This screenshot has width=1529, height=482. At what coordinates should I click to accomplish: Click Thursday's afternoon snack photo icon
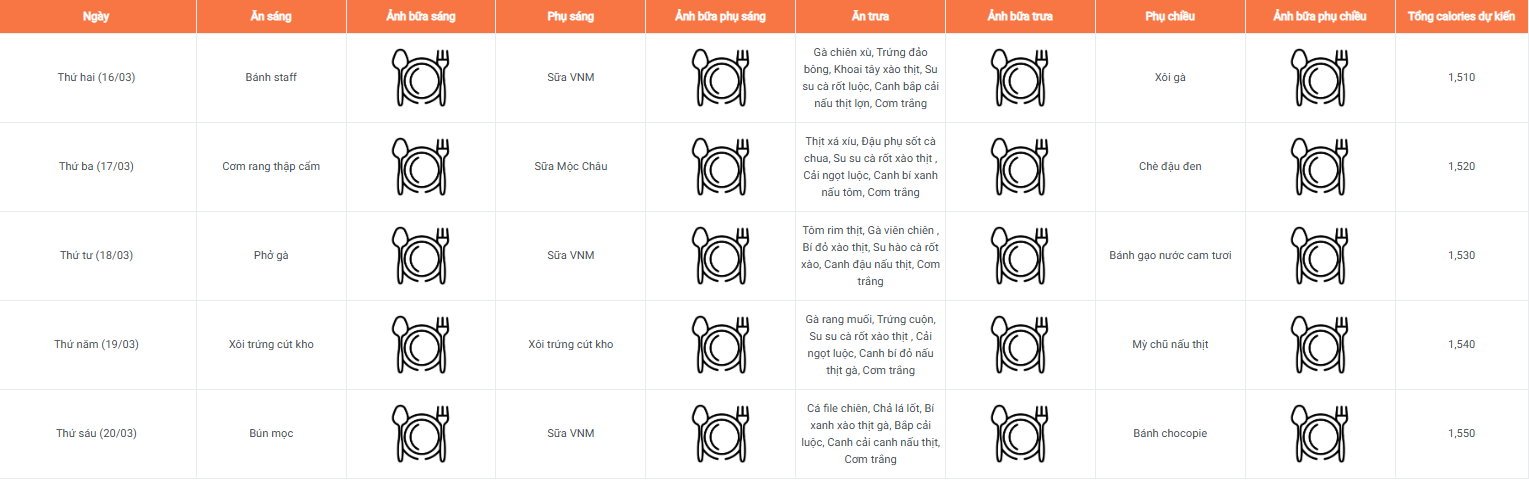tap(1320, 344)
